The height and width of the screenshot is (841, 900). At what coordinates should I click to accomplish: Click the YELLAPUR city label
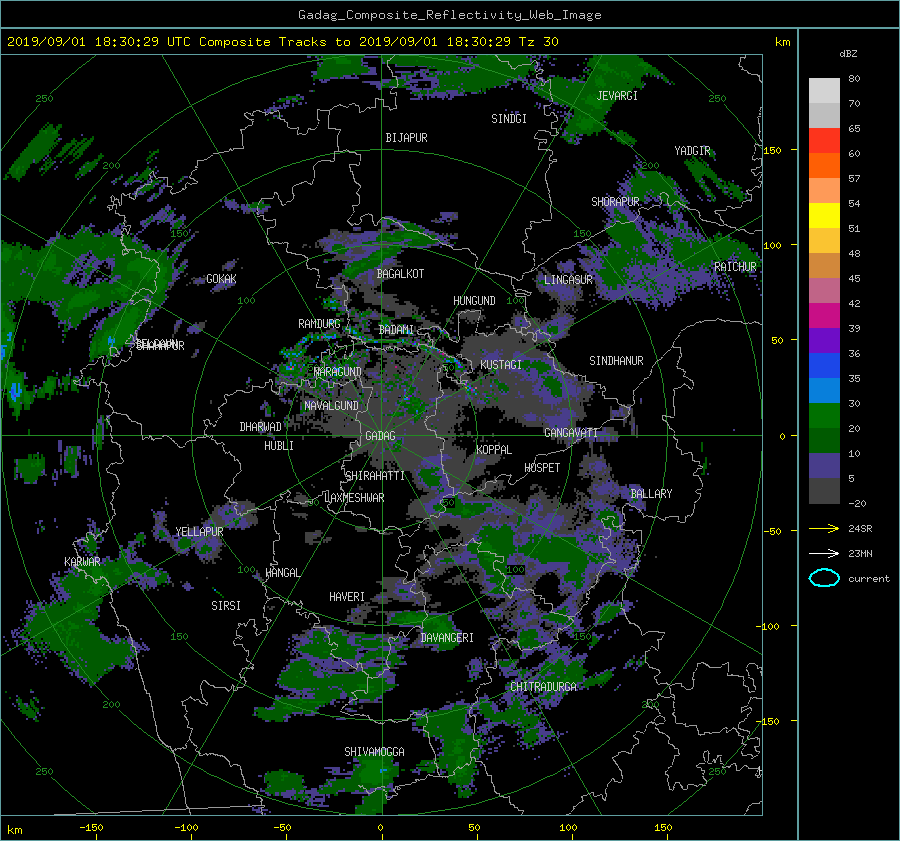(199, 532)
